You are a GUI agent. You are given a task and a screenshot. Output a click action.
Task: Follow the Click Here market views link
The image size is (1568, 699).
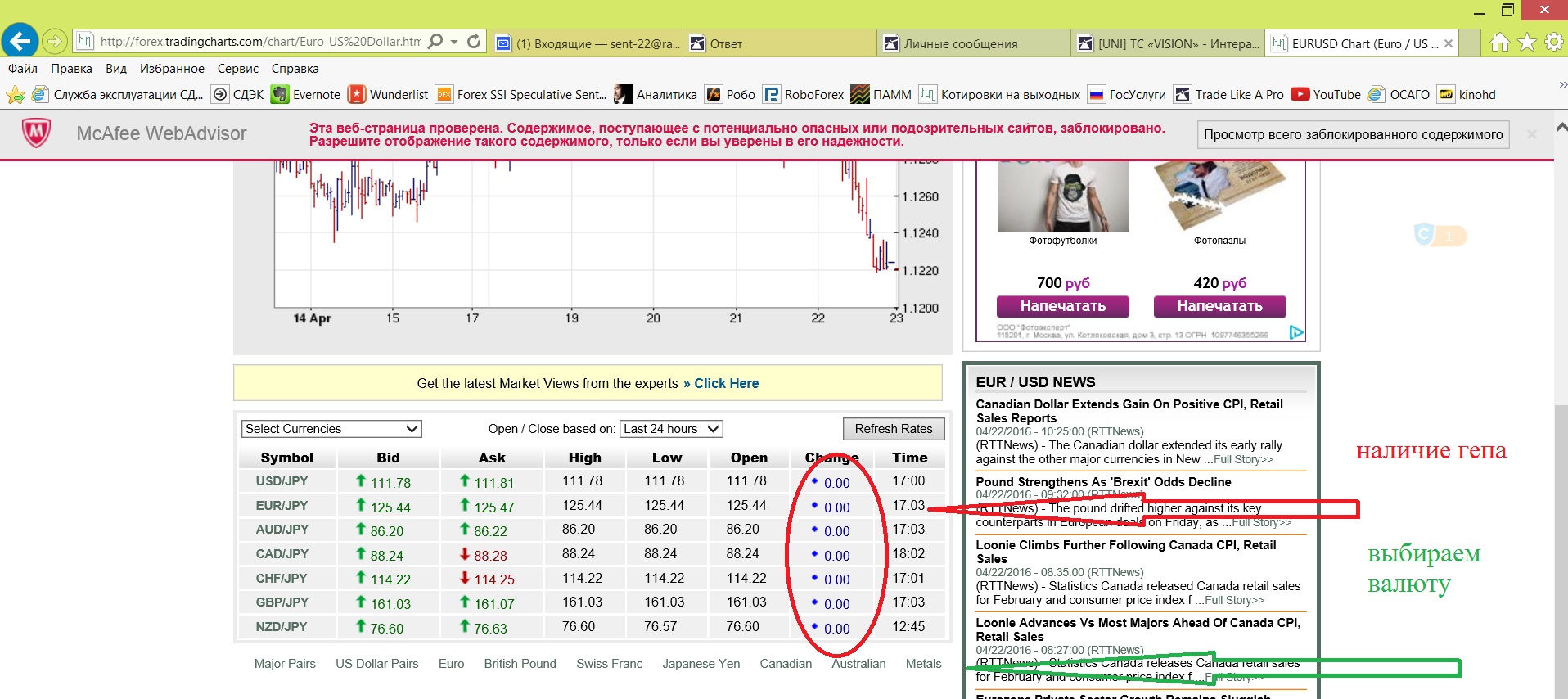pyautogui.click(x=727, y=383)
